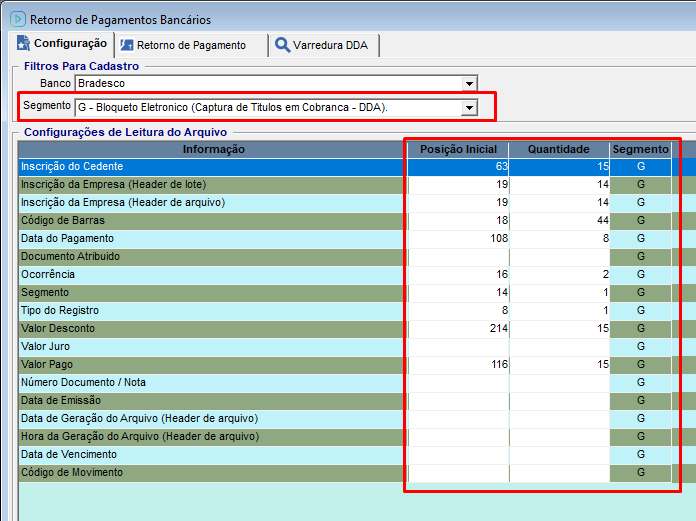This screenshot has width=696, height=521.
Task: Open the Retorno de Pagamento tab
Action: tap(190, 45)
